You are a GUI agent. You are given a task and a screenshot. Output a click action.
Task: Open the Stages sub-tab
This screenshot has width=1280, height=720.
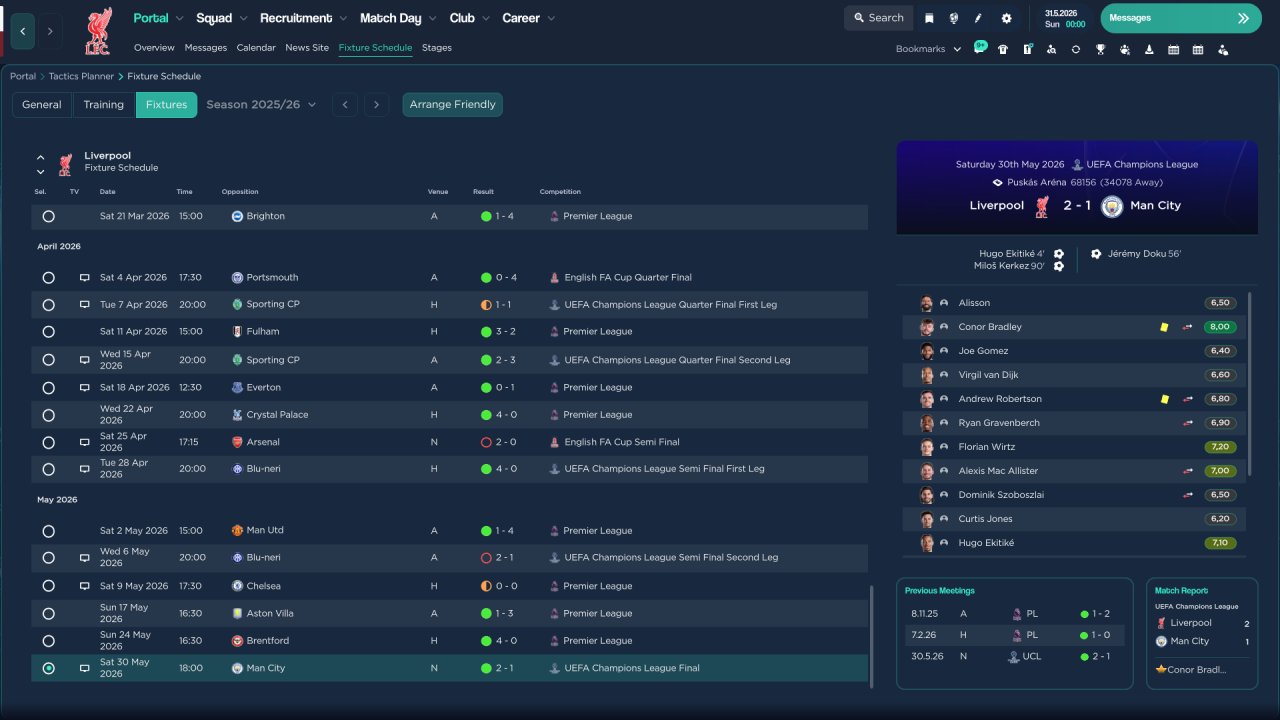pos(437,48)
